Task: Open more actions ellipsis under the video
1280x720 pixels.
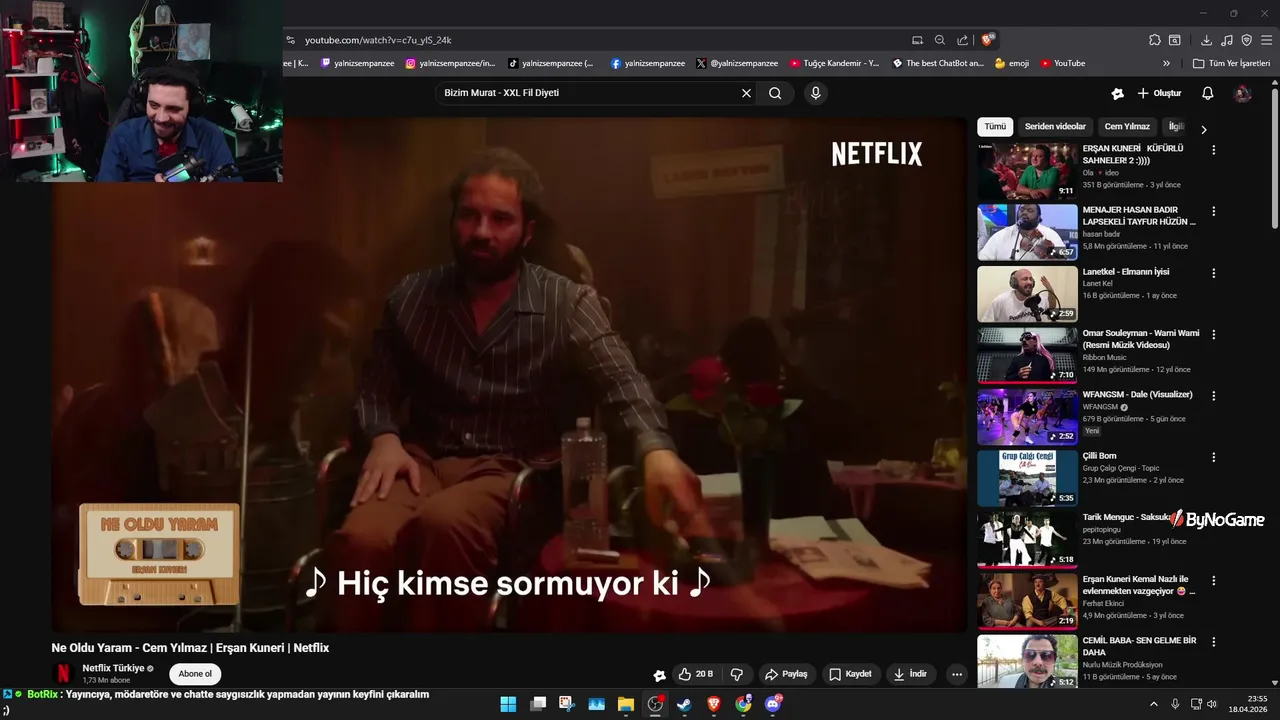Action: (957, 674)
